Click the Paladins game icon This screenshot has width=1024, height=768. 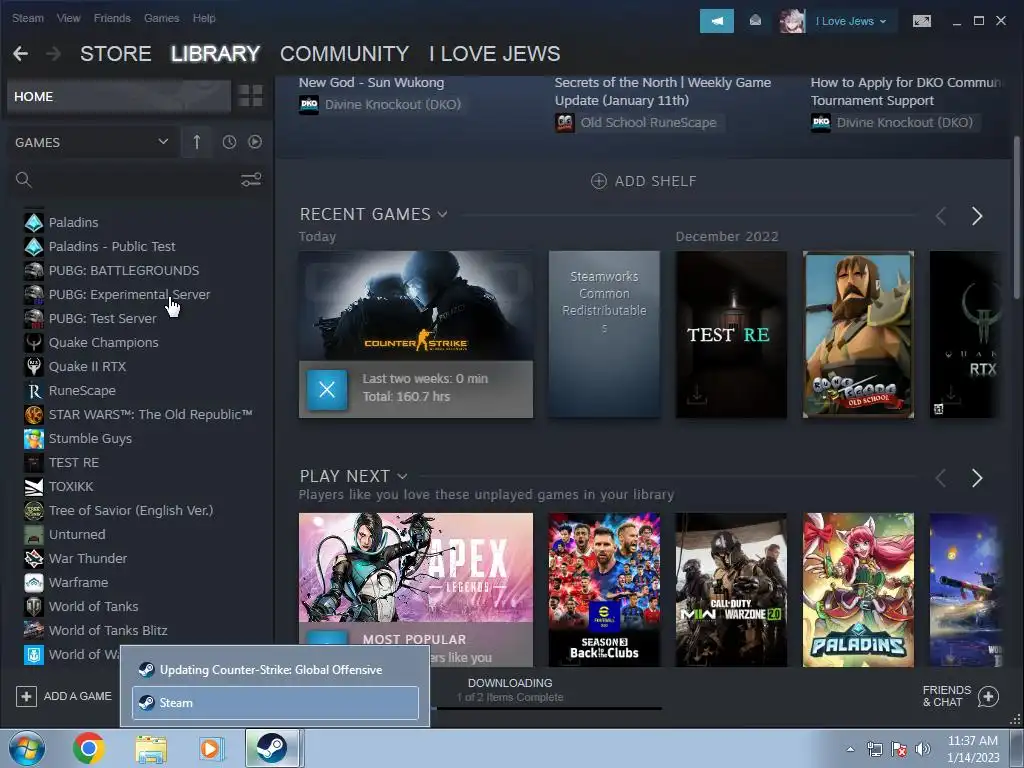[34, 223]
